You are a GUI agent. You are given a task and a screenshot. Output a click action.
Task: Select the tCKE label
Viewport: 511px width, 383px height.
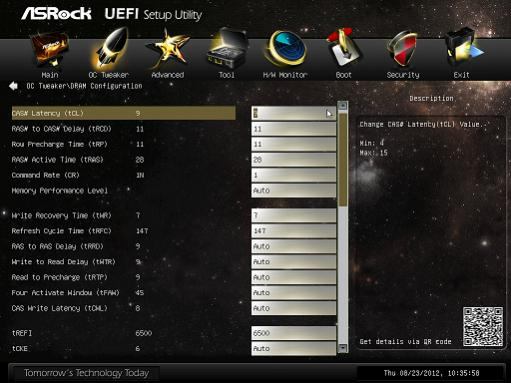pyautogui.click(x=20, y=348)
